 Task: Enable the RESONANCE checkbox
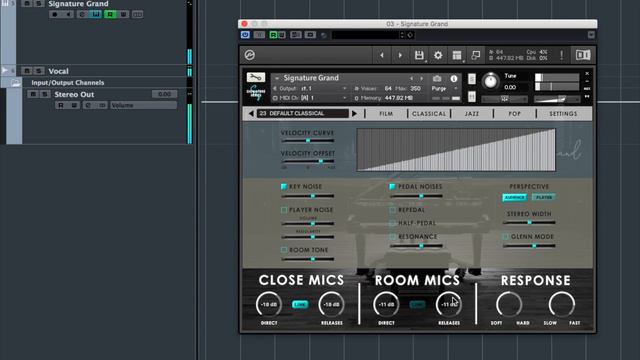[x=392, y=237]
